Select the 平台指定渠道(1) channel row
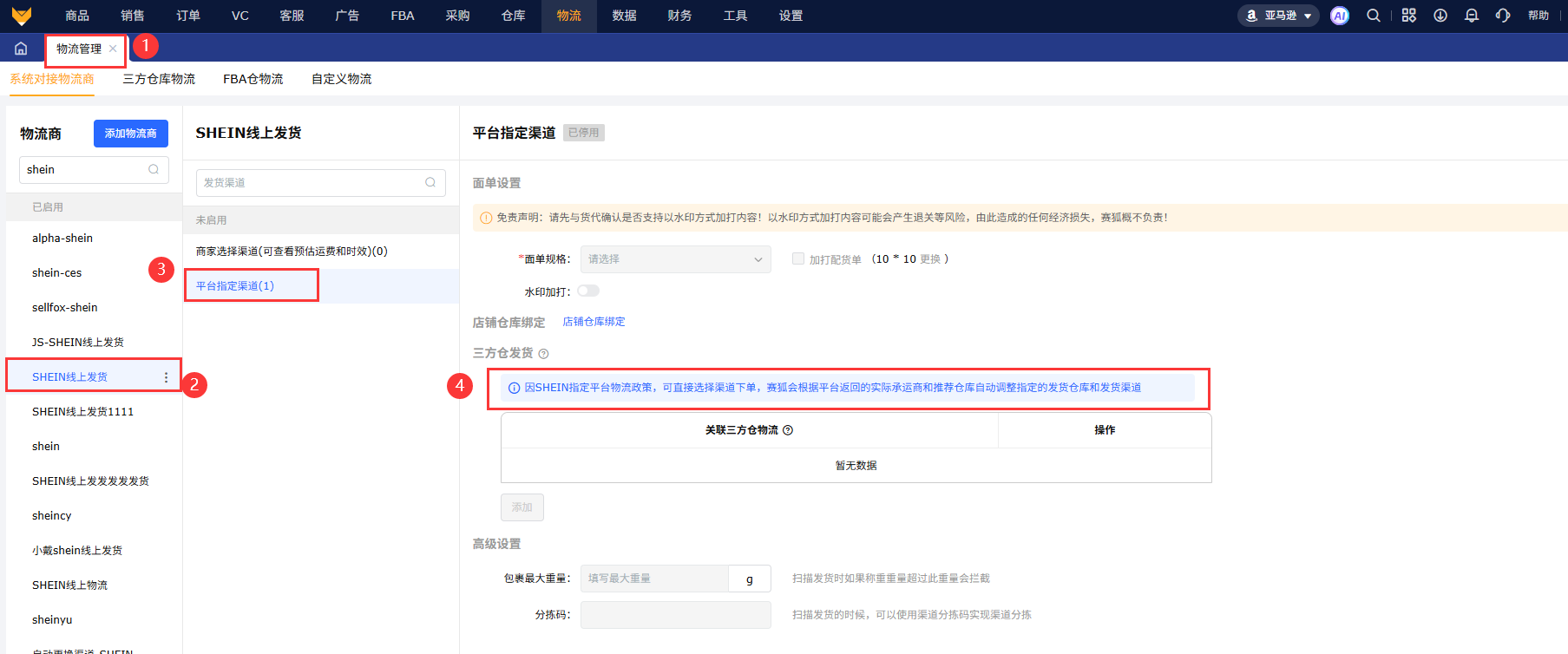The height and width of the screenshot is (654, 1568). pyautogui.click(x=321, y=286)
